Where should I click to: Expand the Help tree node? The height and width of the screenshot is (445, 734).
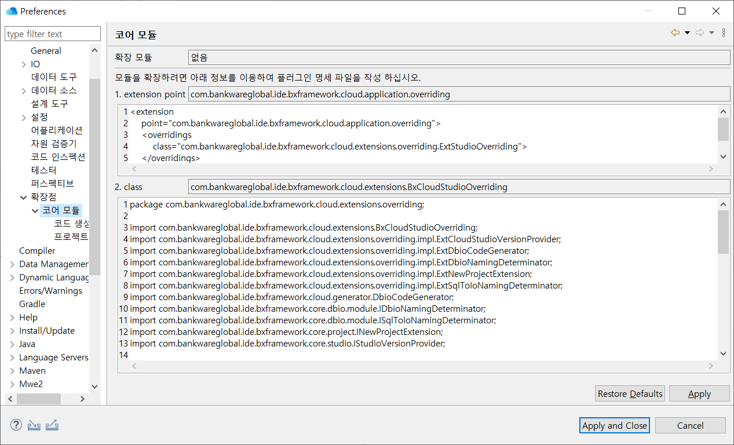point(12,318)
